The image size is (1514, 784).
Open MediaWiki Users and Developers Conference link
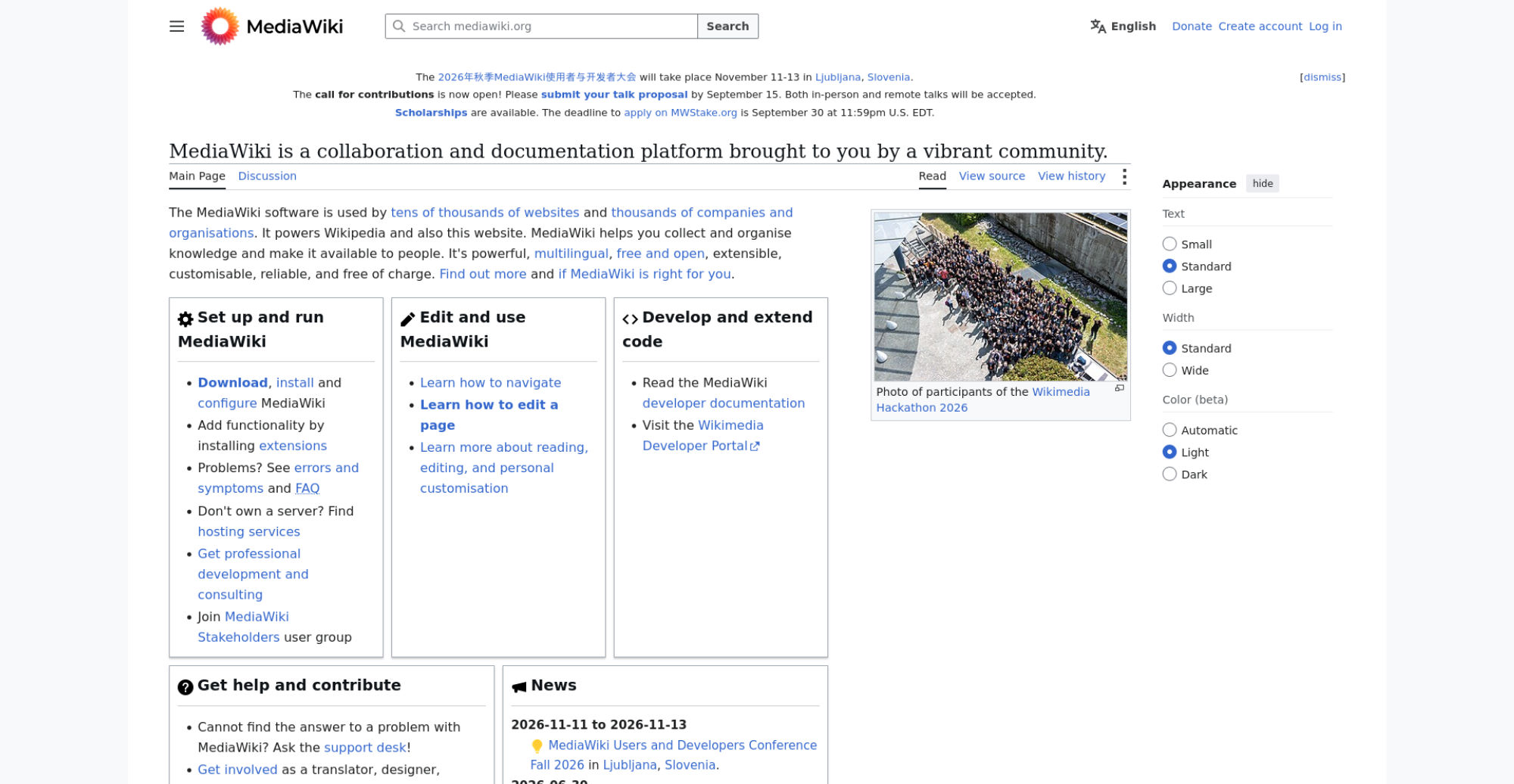pos(674,755)
